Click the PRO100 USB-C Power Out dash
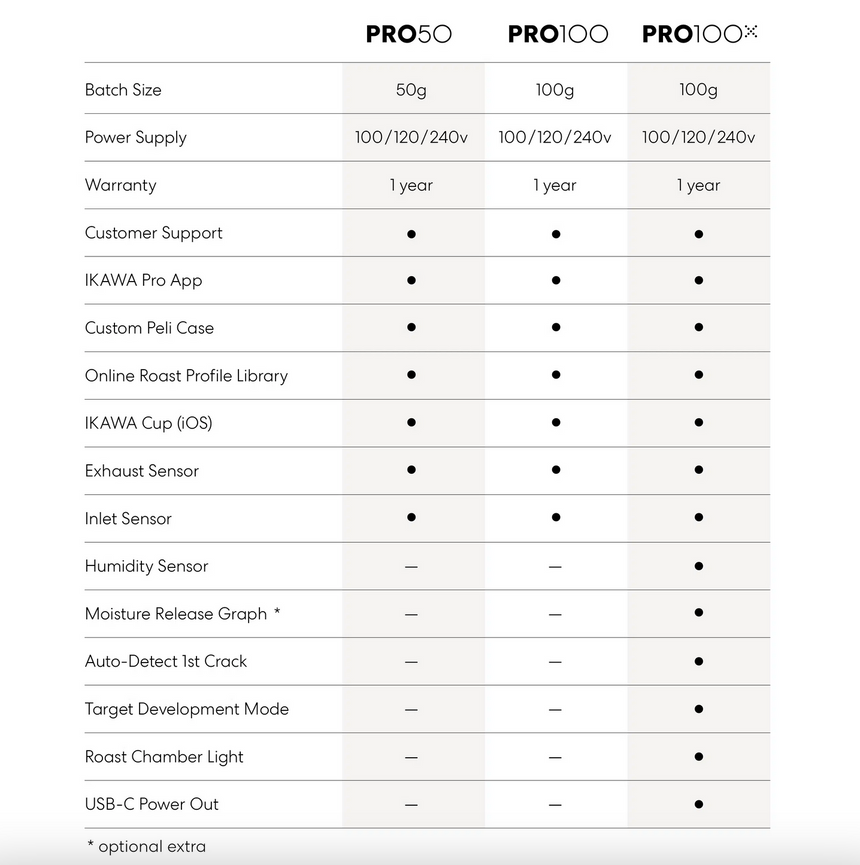 pos(555,805)
